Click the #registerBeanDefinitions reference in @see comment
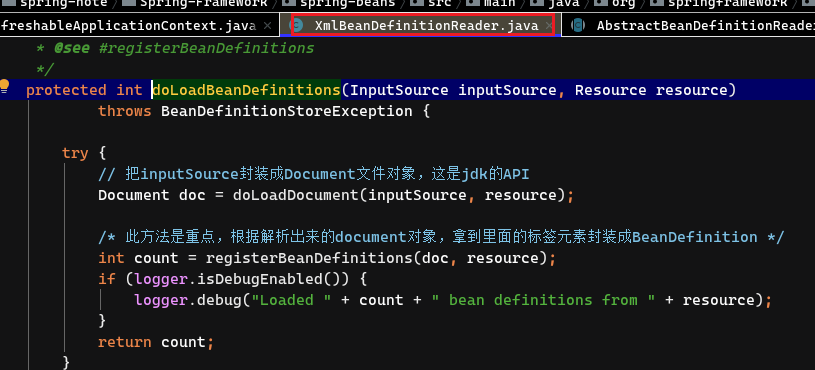This screenshot has width=815, height=370. pos(206,48)
